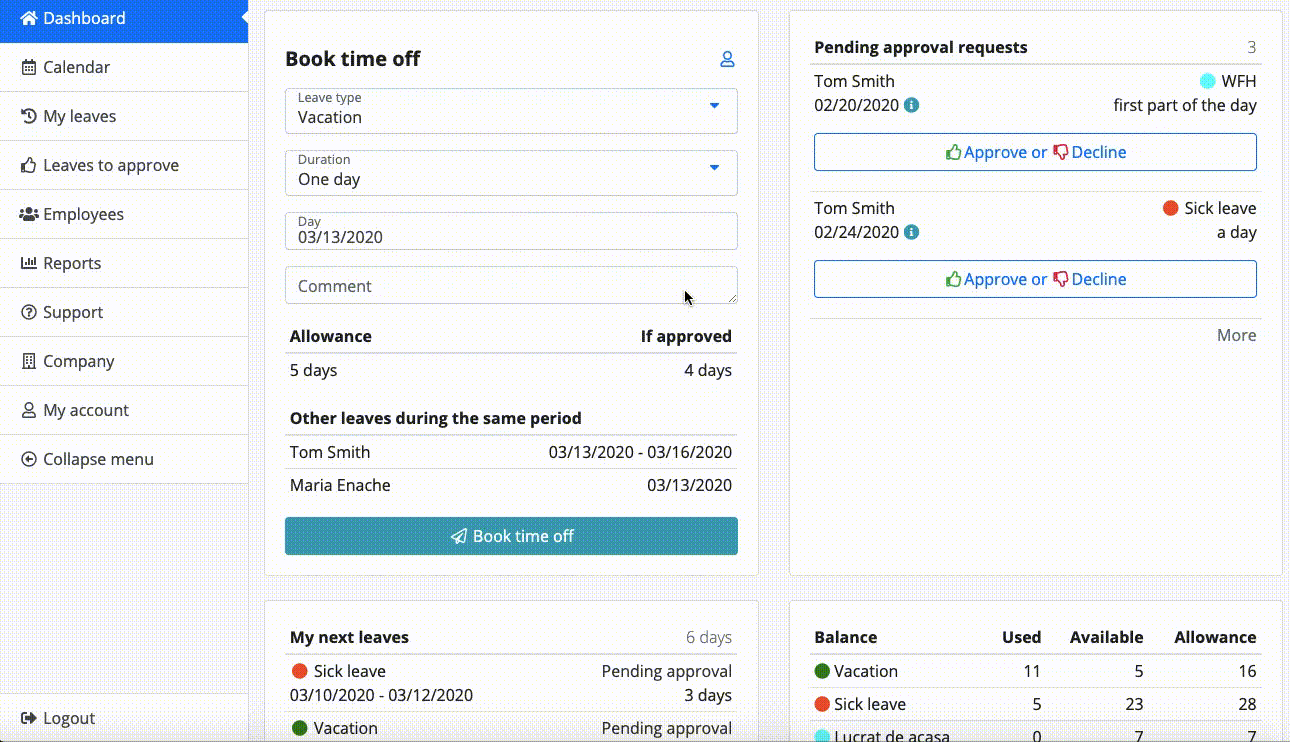Viewport: 1290px width, 742px height.
Task: Open the Company menu item
Action: pyautogui.click(x=124, y=361)
